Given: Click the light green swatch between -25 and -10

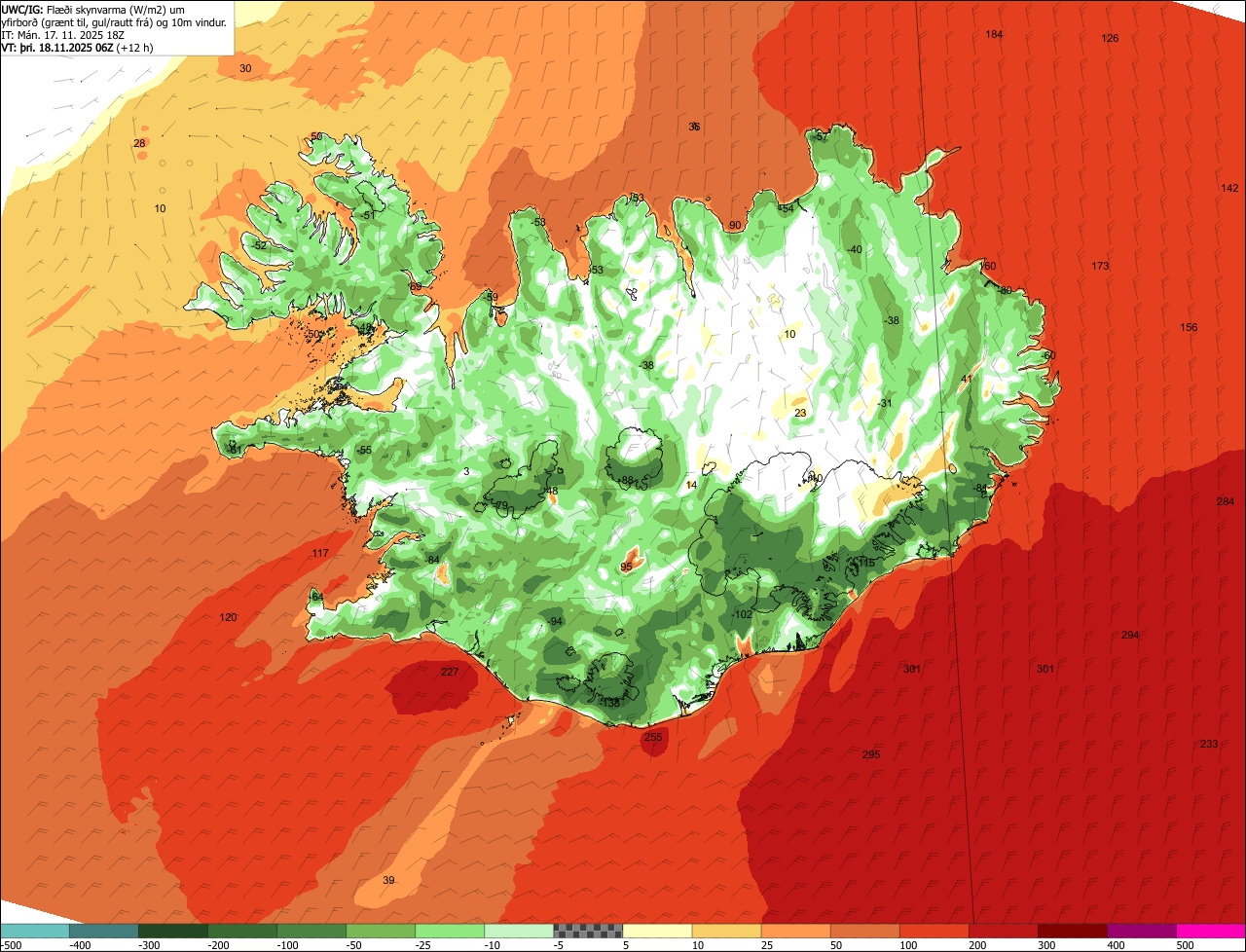Looking at the screenshot, I should (x=449, y=931).
